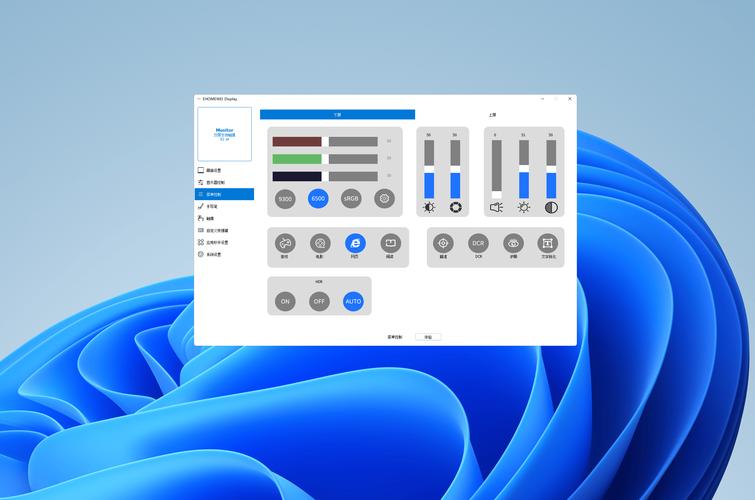Image resolution: width=755 pixels, height=500 pixels.
Task: Click the blue tab bar at top
Action: tap(337, 115)
